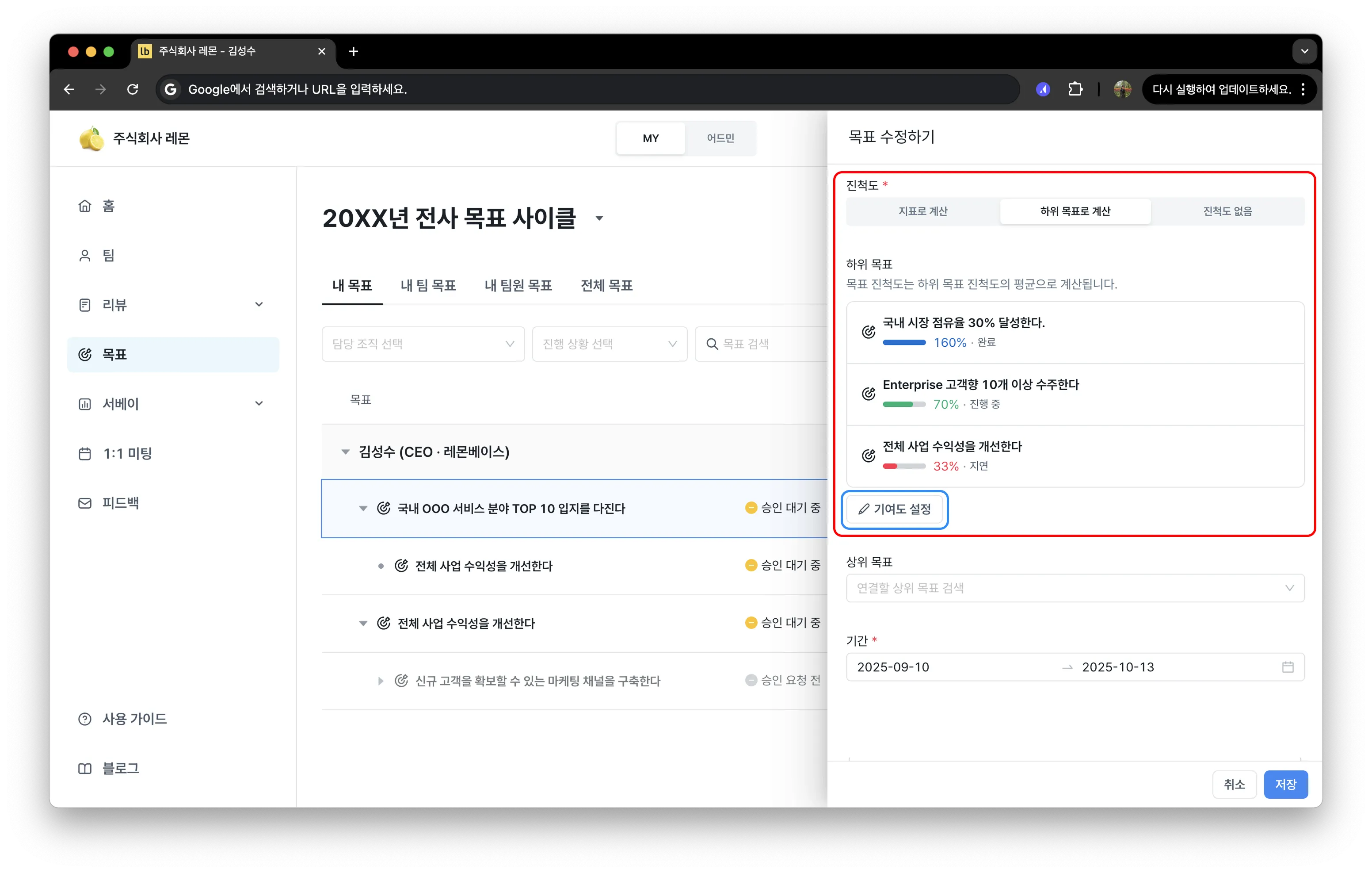Screen dimensions: 1372x873
Task: Open 사용 가이드 from the sidebar
Action: [173, 719]
